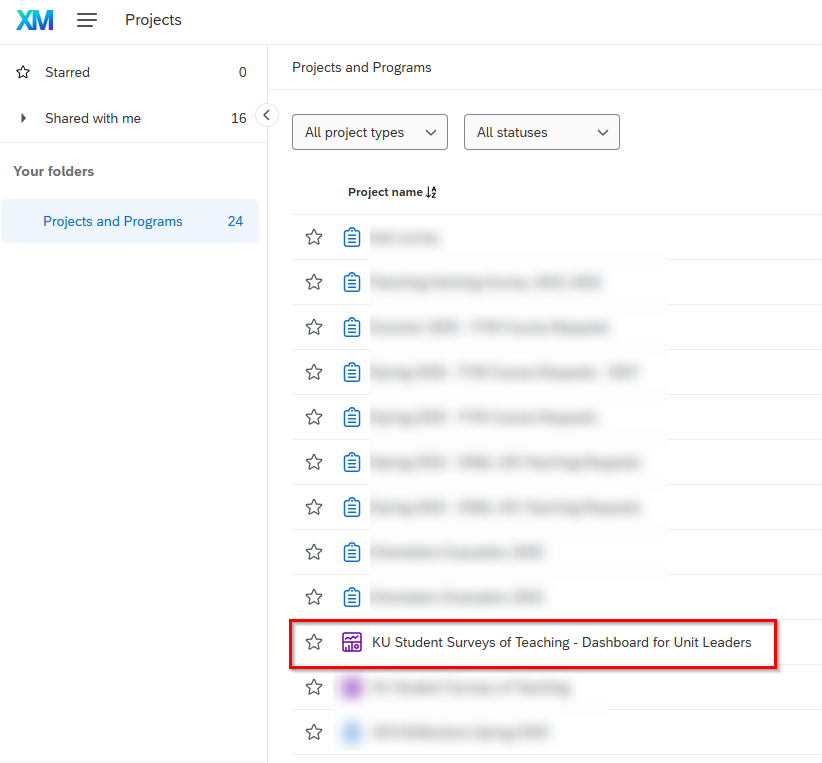
Task: Collapse the sidebar with the left chevron
Action: [267, 115]
